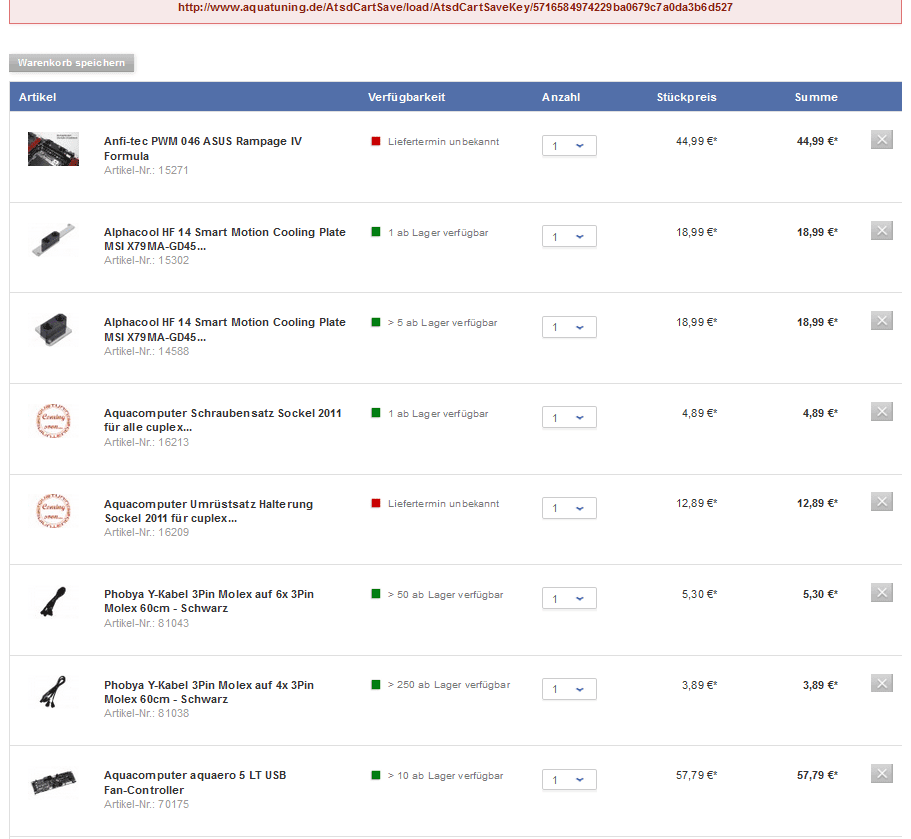Image resolution: width=911 pixels, height=839 pixels.
Task: Open quantity dropdown for Y-Kabel 6x 3Pin
Action: (569, 598)
